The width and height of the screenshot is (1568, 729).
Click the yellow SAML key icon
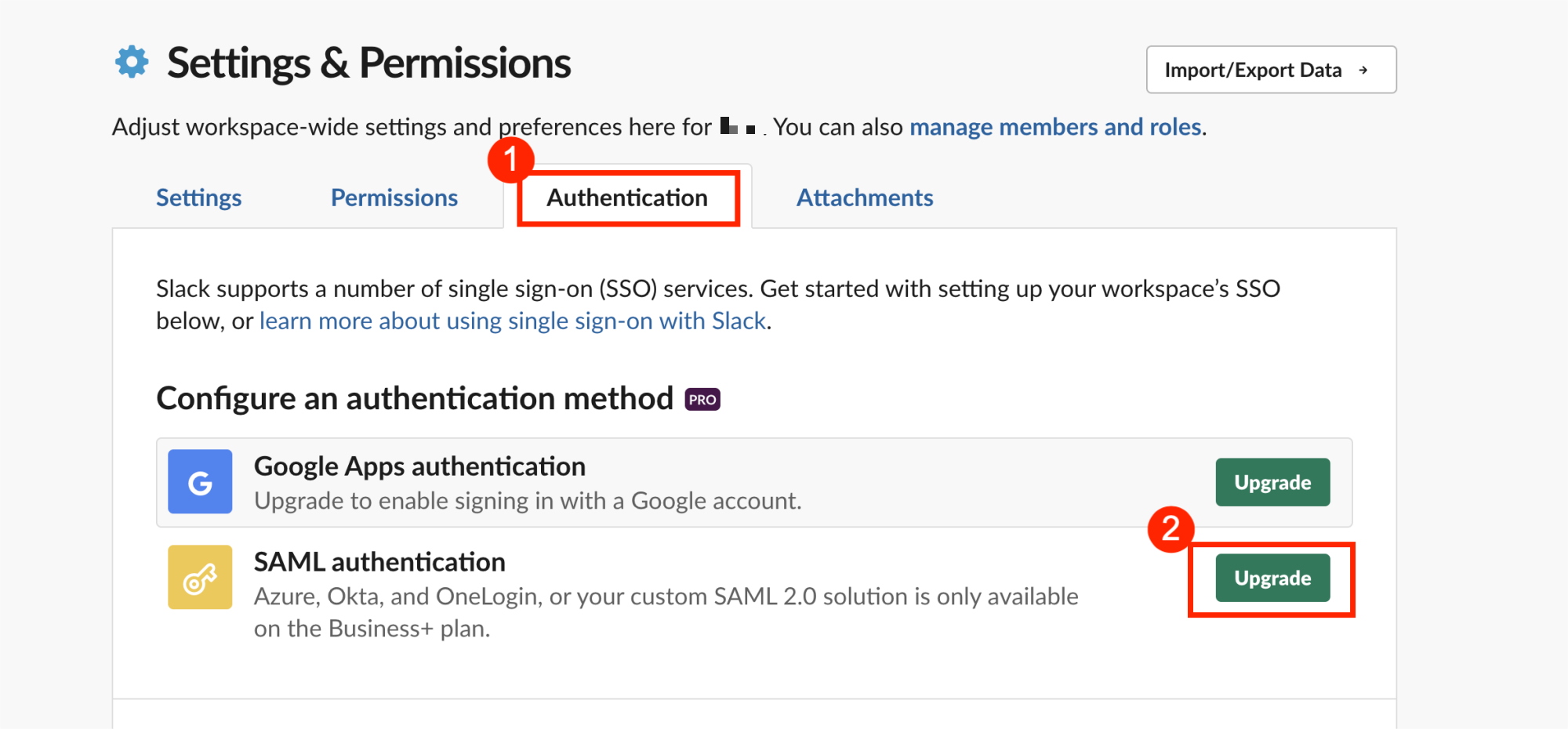[200, 577]
